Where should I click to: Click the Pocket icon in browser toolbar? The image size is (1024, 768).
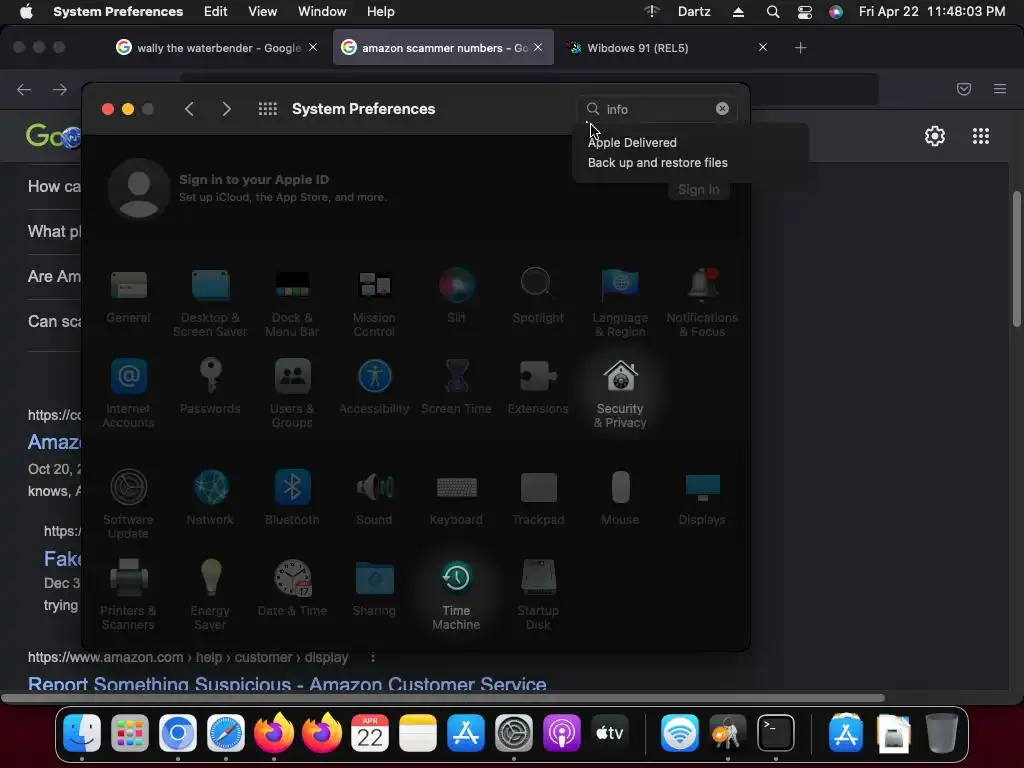click(x=963, y=89)
